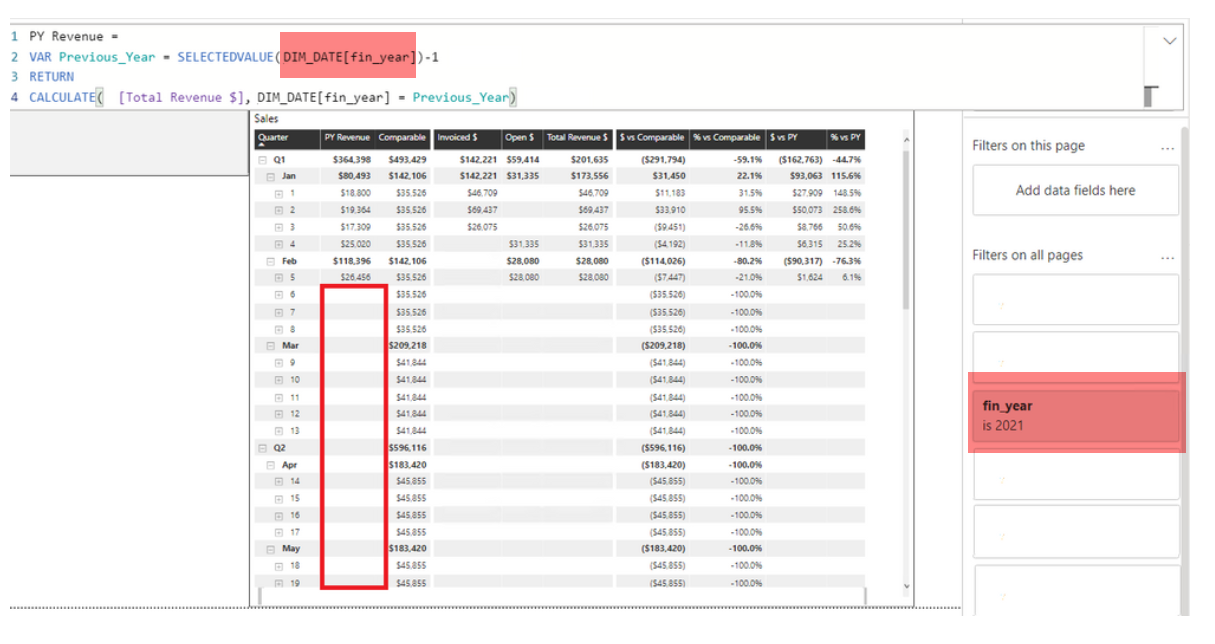Select the $59,414 Open $ cell
This screenshot has height=644, width=1215.
tap(522, 160)
